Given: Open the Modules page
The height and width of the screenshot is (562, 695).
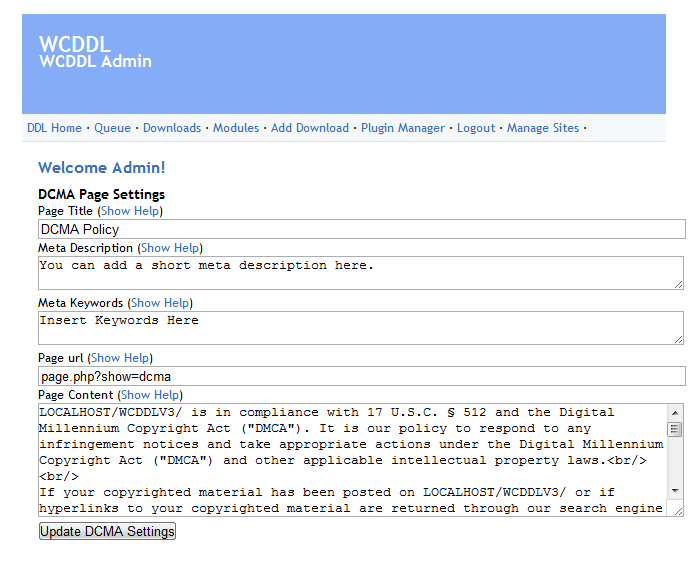Looking at the screenshot, I should (236, 128).
